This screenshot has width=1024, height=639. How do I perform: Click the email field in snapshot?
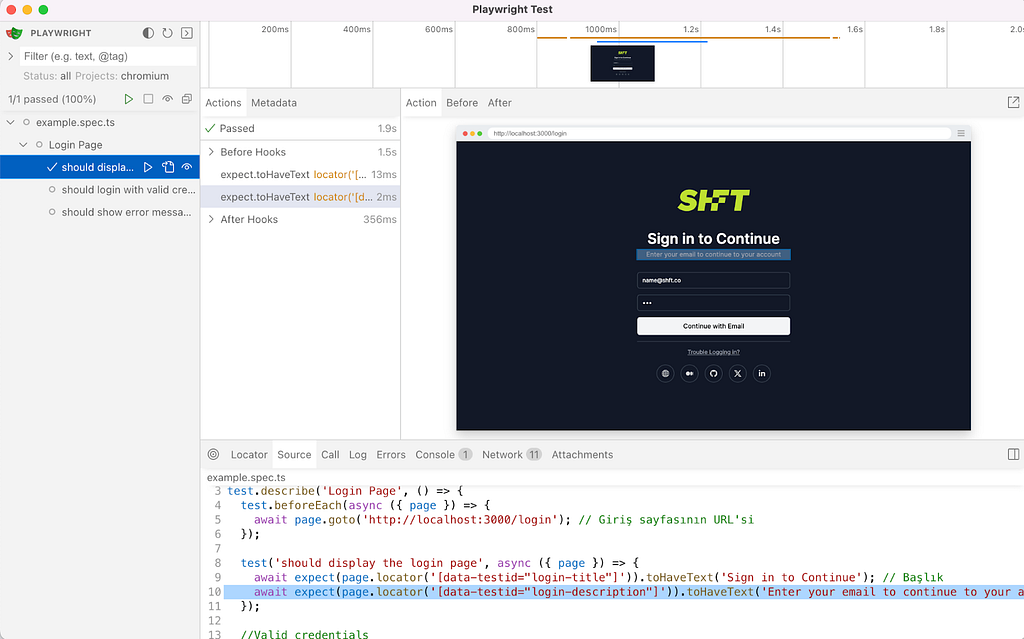[713, 280]
